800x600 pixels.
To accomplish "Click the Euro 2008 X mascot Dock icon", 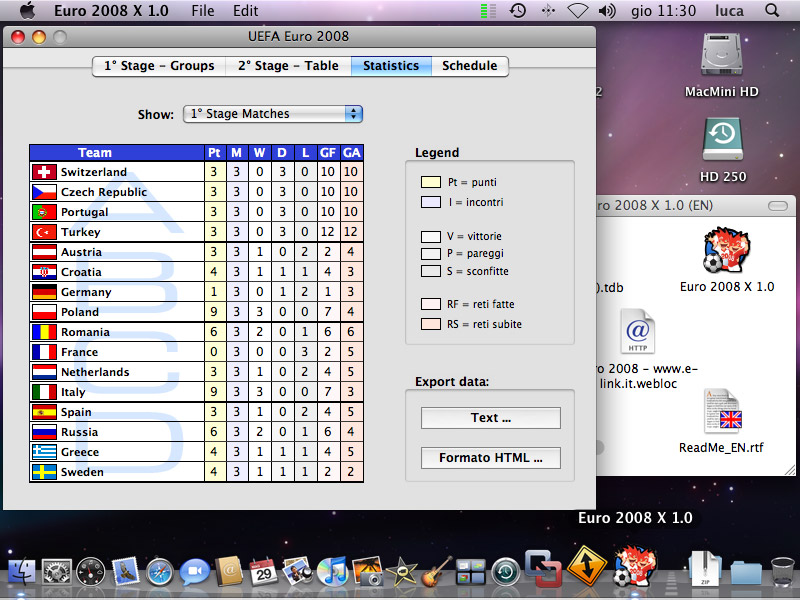I will point(634,565).
